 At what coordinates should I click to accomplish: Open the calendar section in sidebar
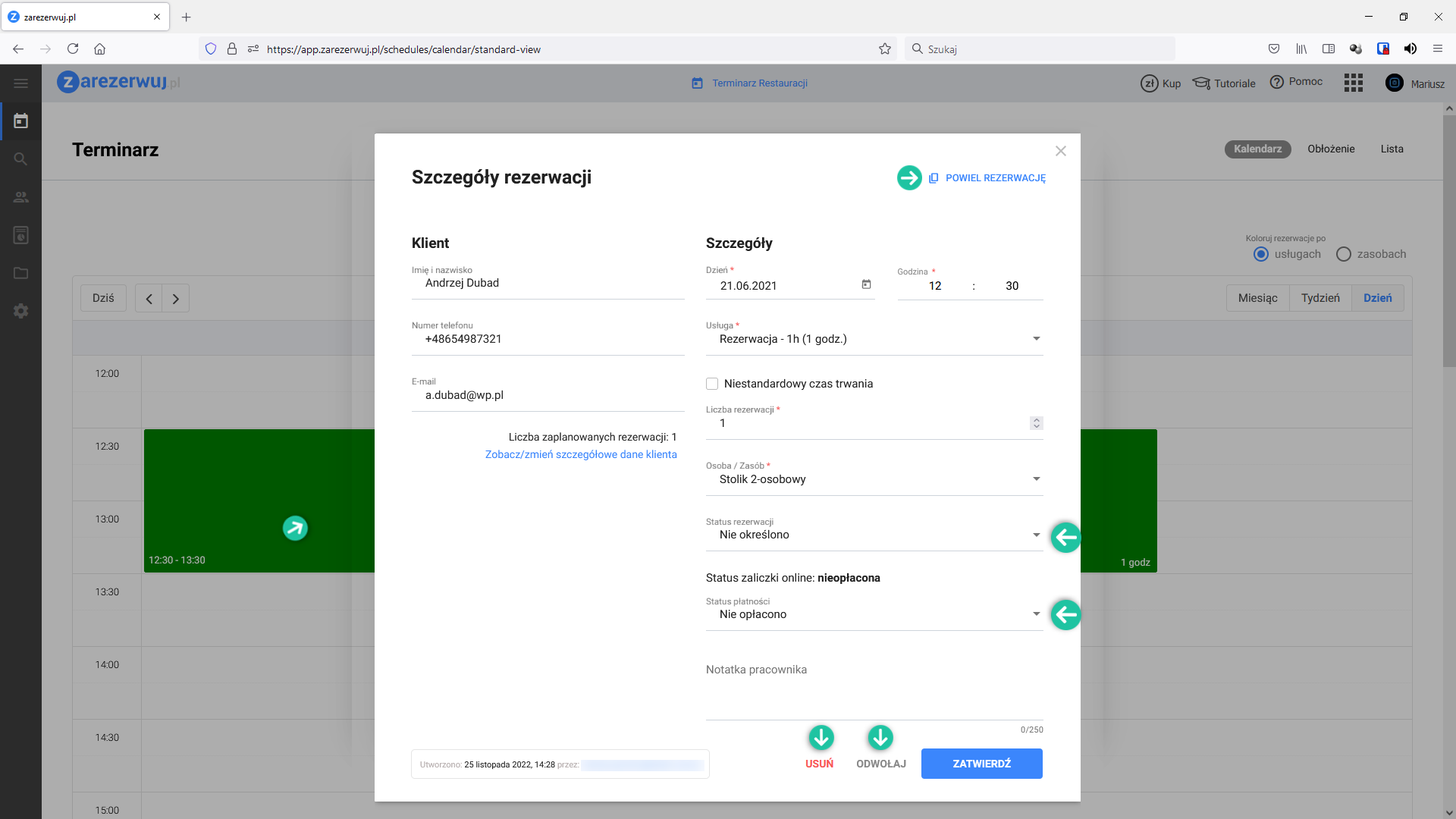[20, 121]
